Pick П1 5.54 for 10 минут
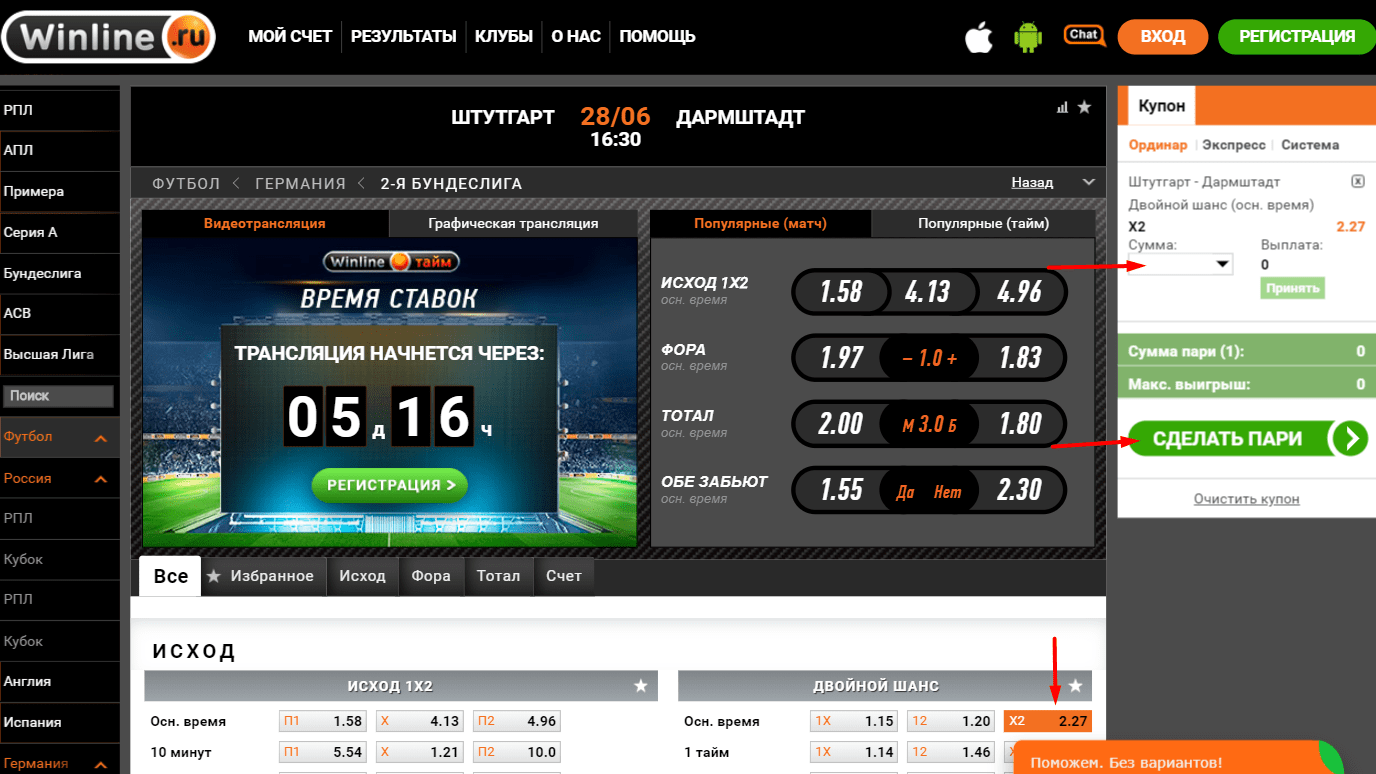This screenshot has height=774, width=1376. (x=322, y=752)
